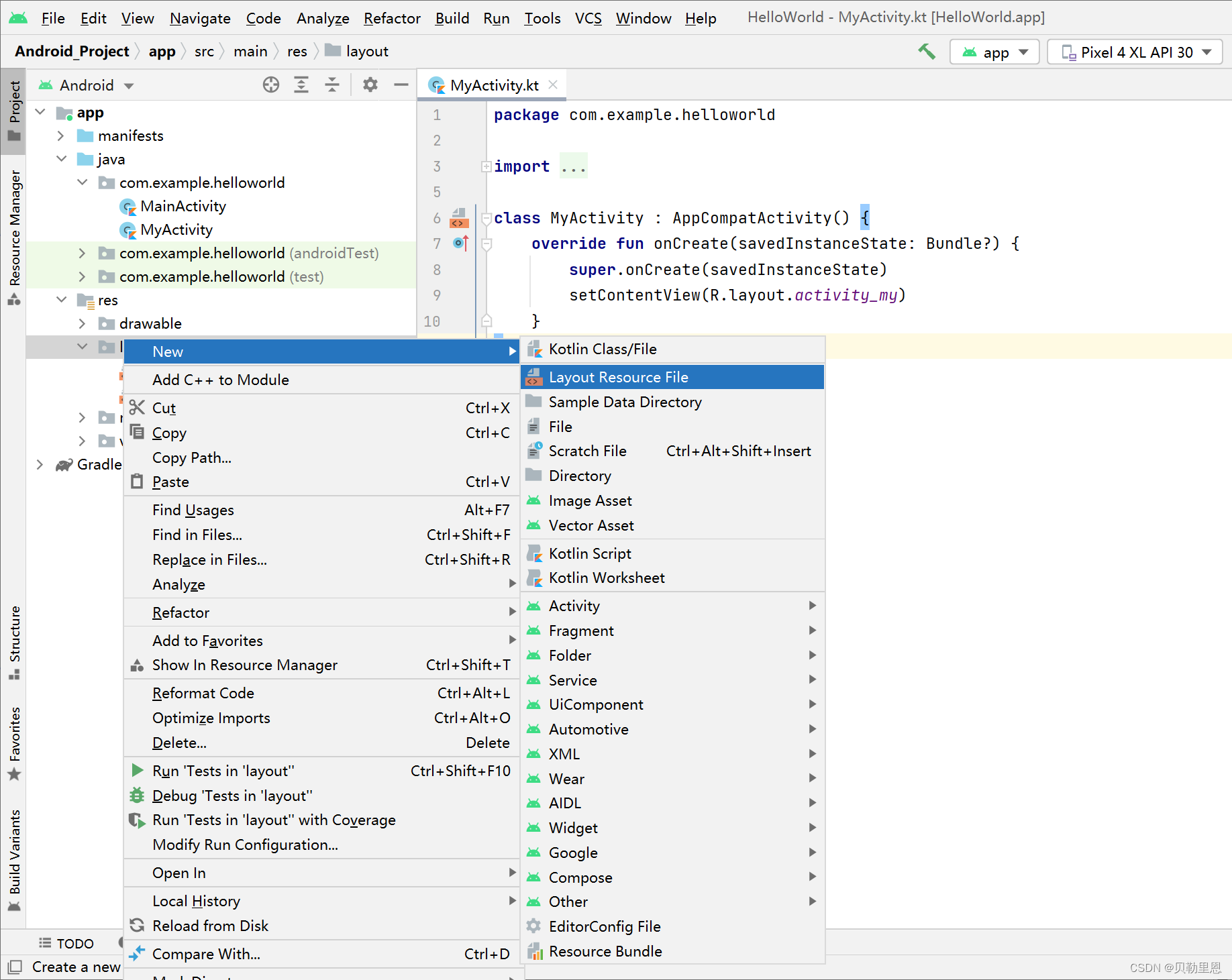
Task: Choose Cut from the context menu
Action: coord(321,408)
